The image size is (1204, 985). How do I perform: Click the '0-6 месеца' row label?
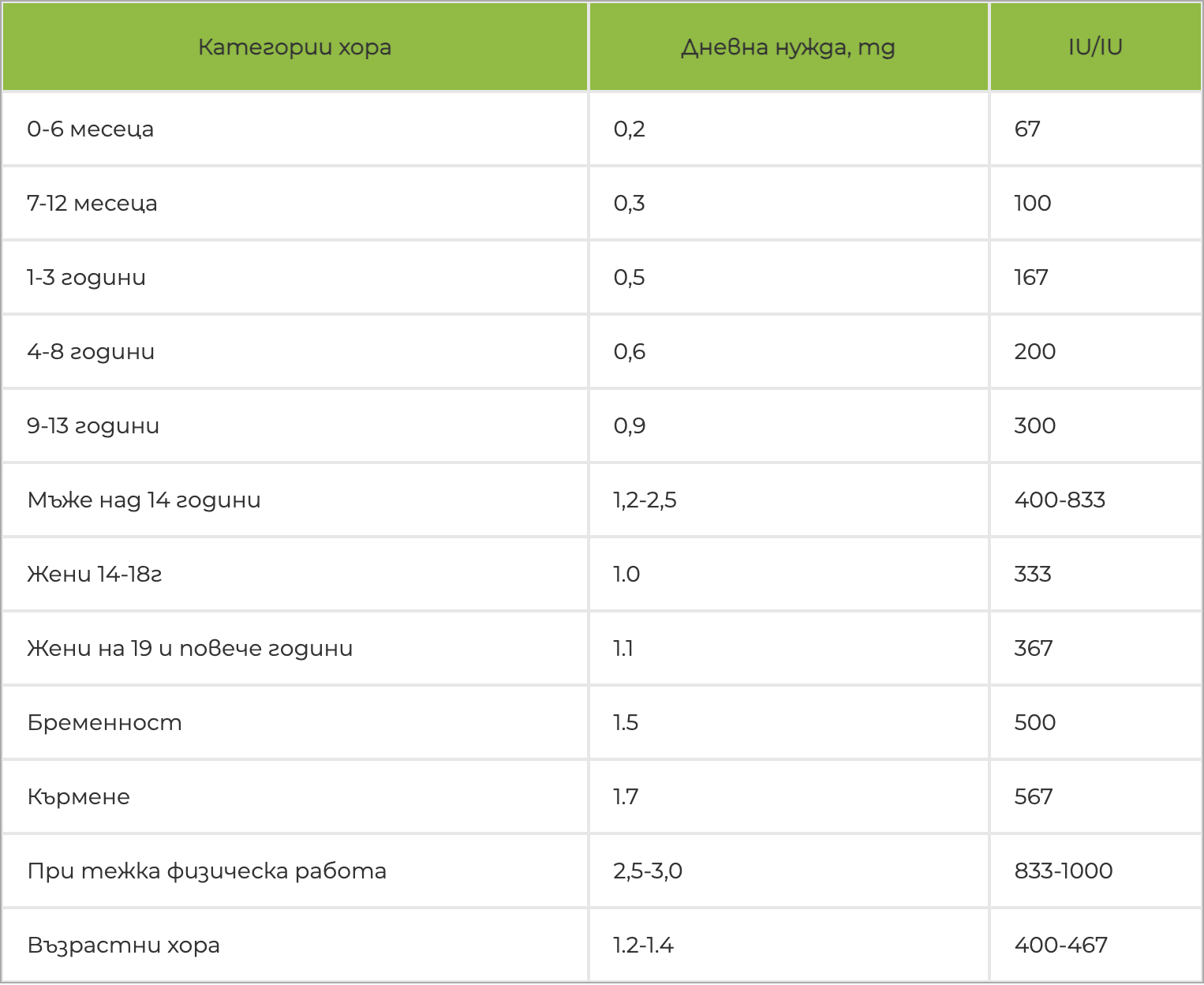91,129
